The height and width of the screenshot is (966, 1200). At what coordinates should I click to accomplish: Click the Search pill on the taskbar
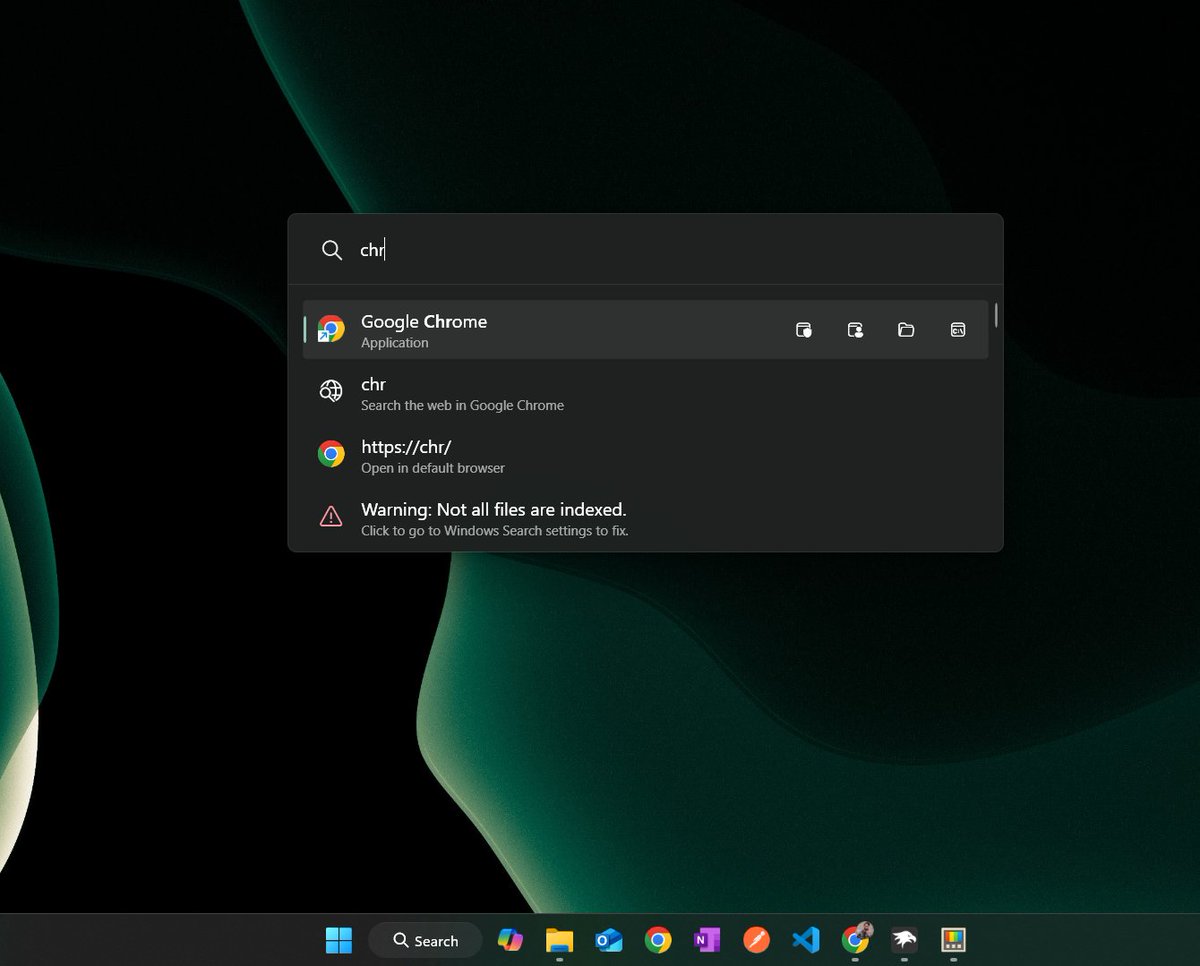click(425, 940)
